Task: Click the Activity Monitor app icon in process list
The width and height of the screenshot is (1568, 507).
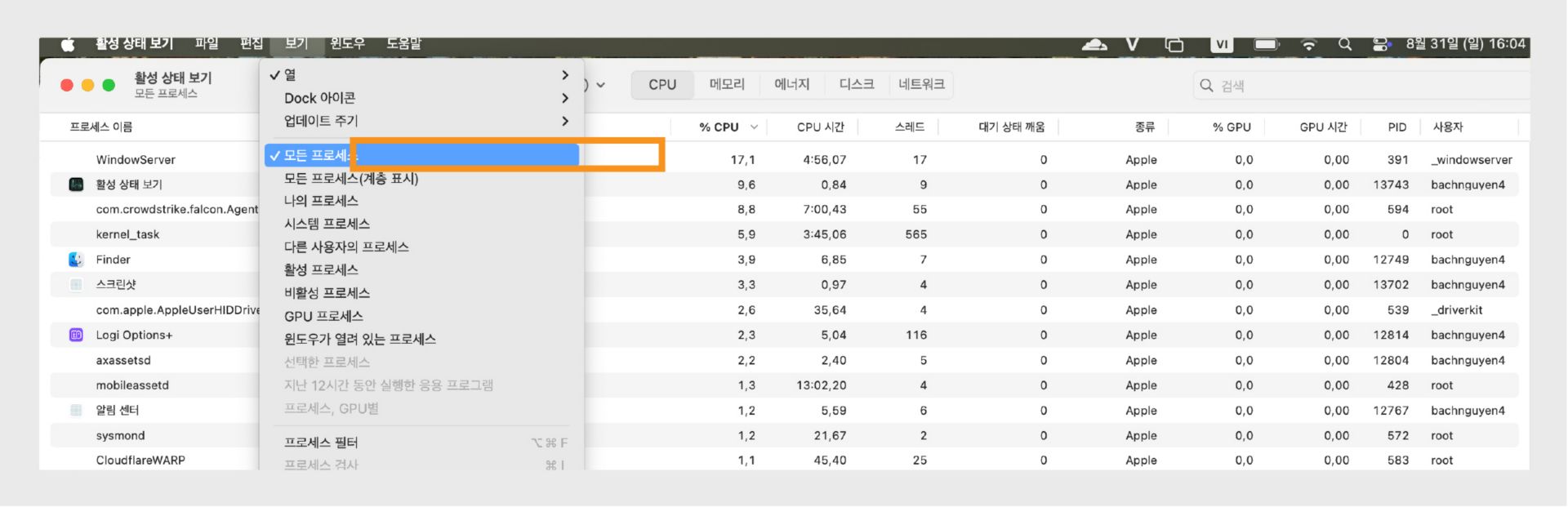Action: click(x=76, y=185)
